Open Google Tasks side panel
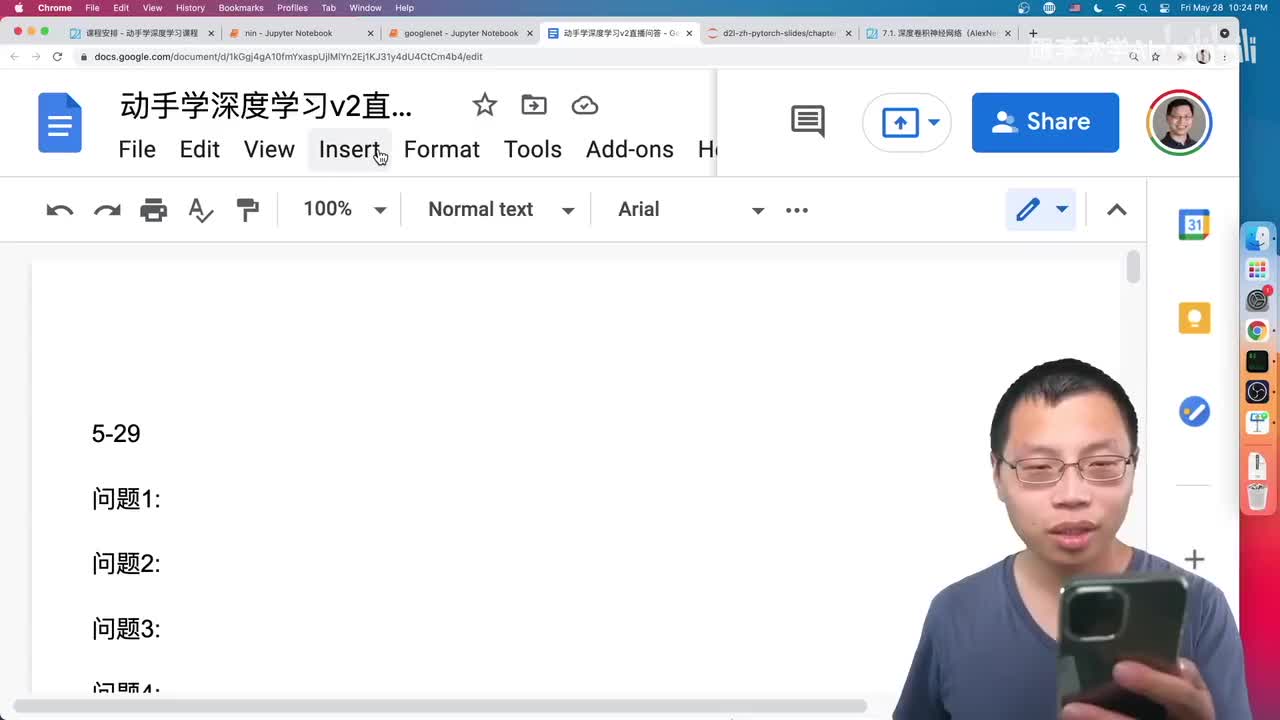The height and width of the screenshot is (720, 1280). (1194, 411)
